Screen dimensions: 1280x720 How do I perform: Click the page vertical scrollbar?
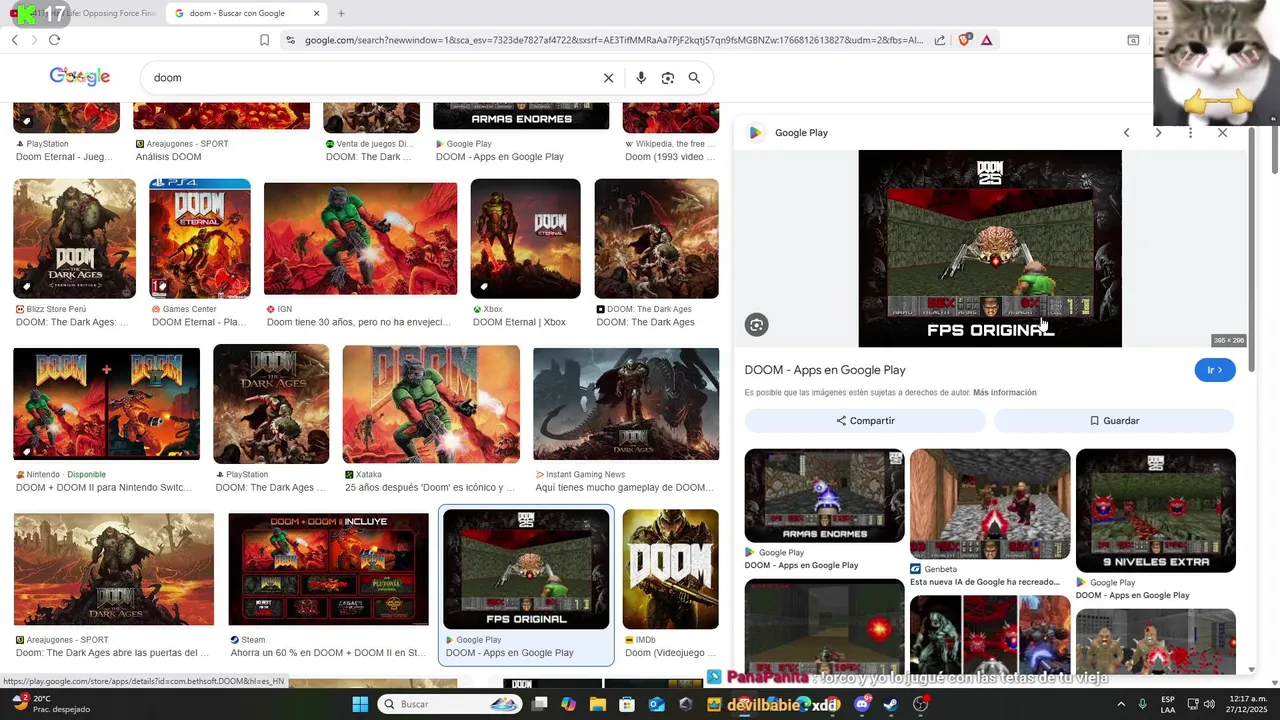pos(1275,150)
